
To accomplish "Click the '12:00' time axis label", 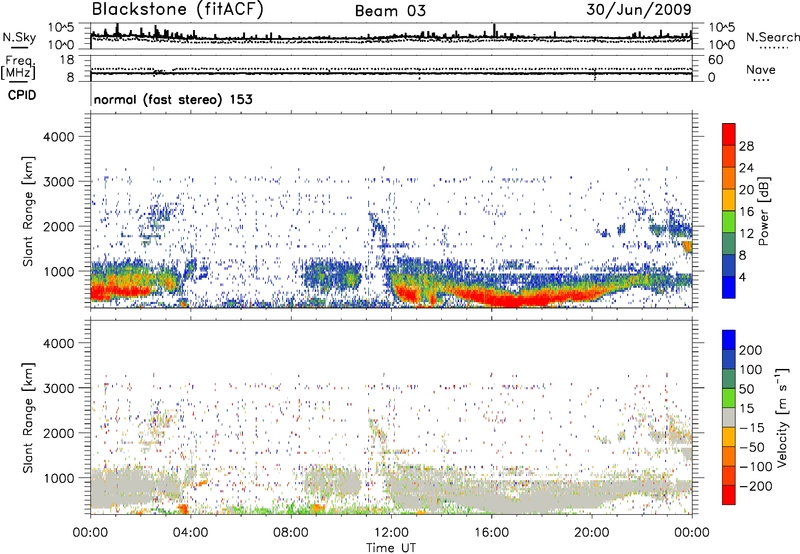I will (390, 533).
